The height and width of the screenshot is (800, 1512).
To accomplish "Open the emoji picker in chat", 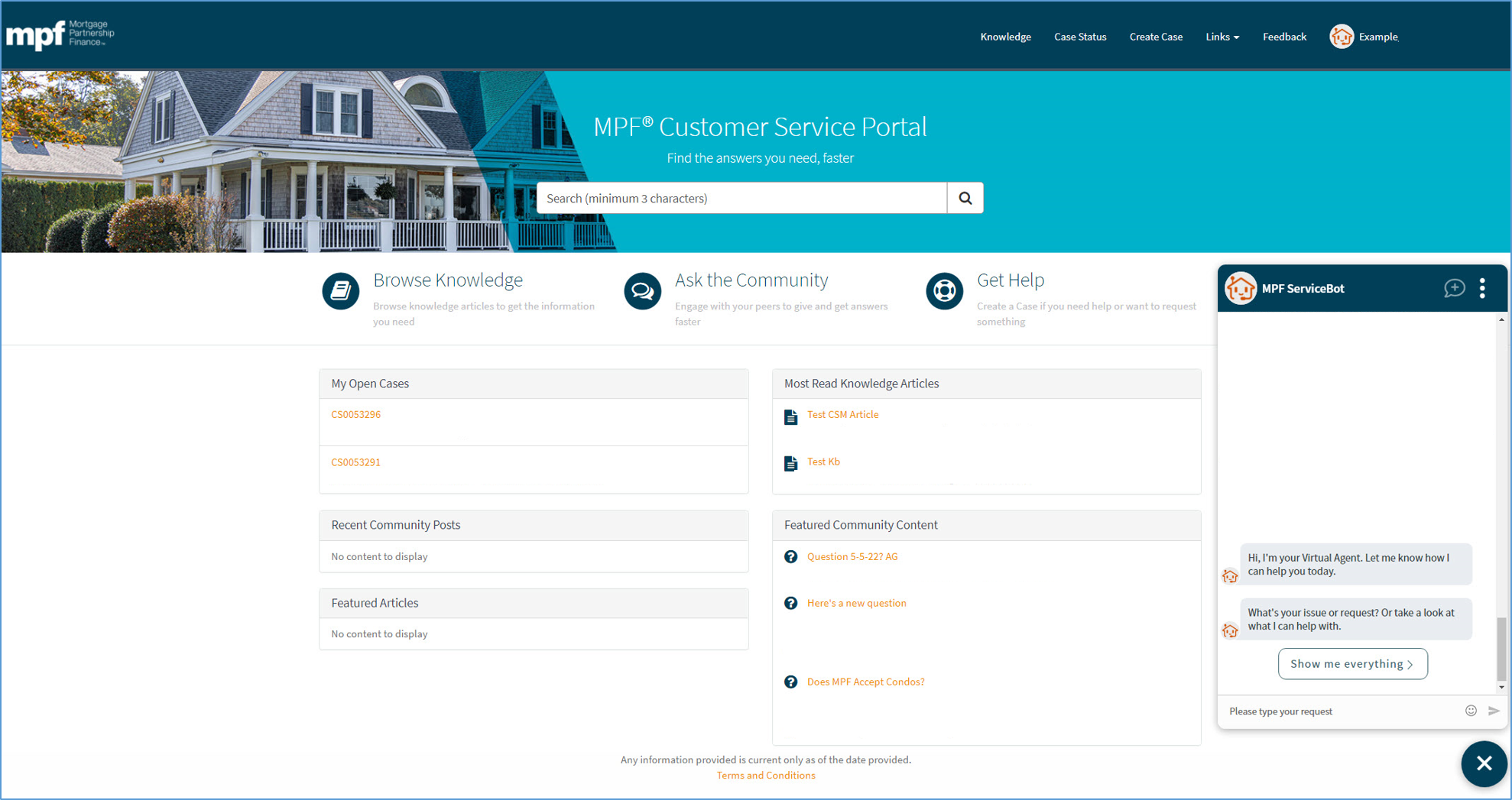I will coord(1471,711).
